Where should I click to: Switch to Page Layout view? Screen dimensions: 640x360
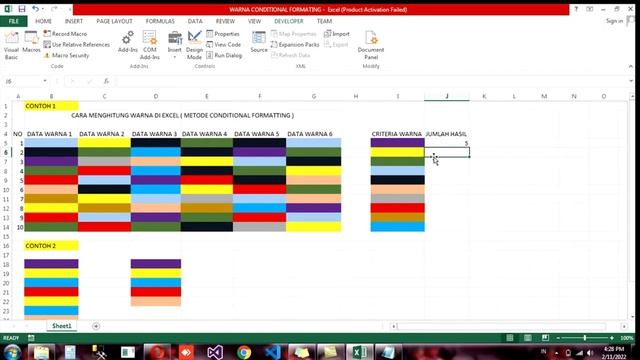(x=527, y=338)
